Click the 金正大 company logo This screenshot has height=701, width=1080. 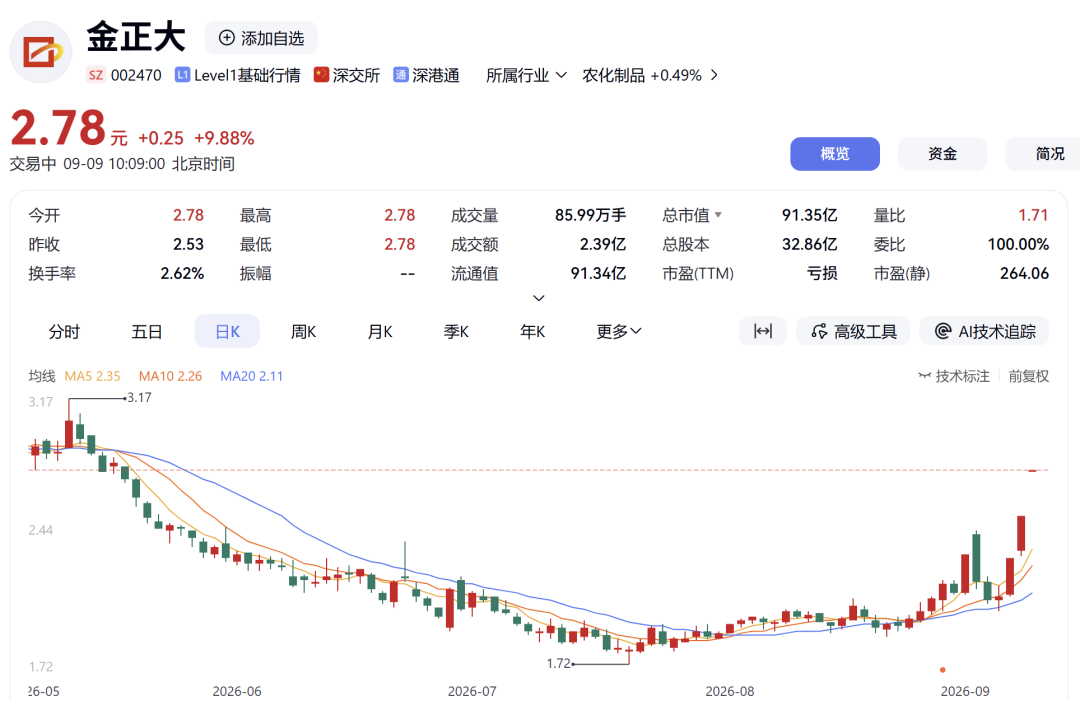41,52
